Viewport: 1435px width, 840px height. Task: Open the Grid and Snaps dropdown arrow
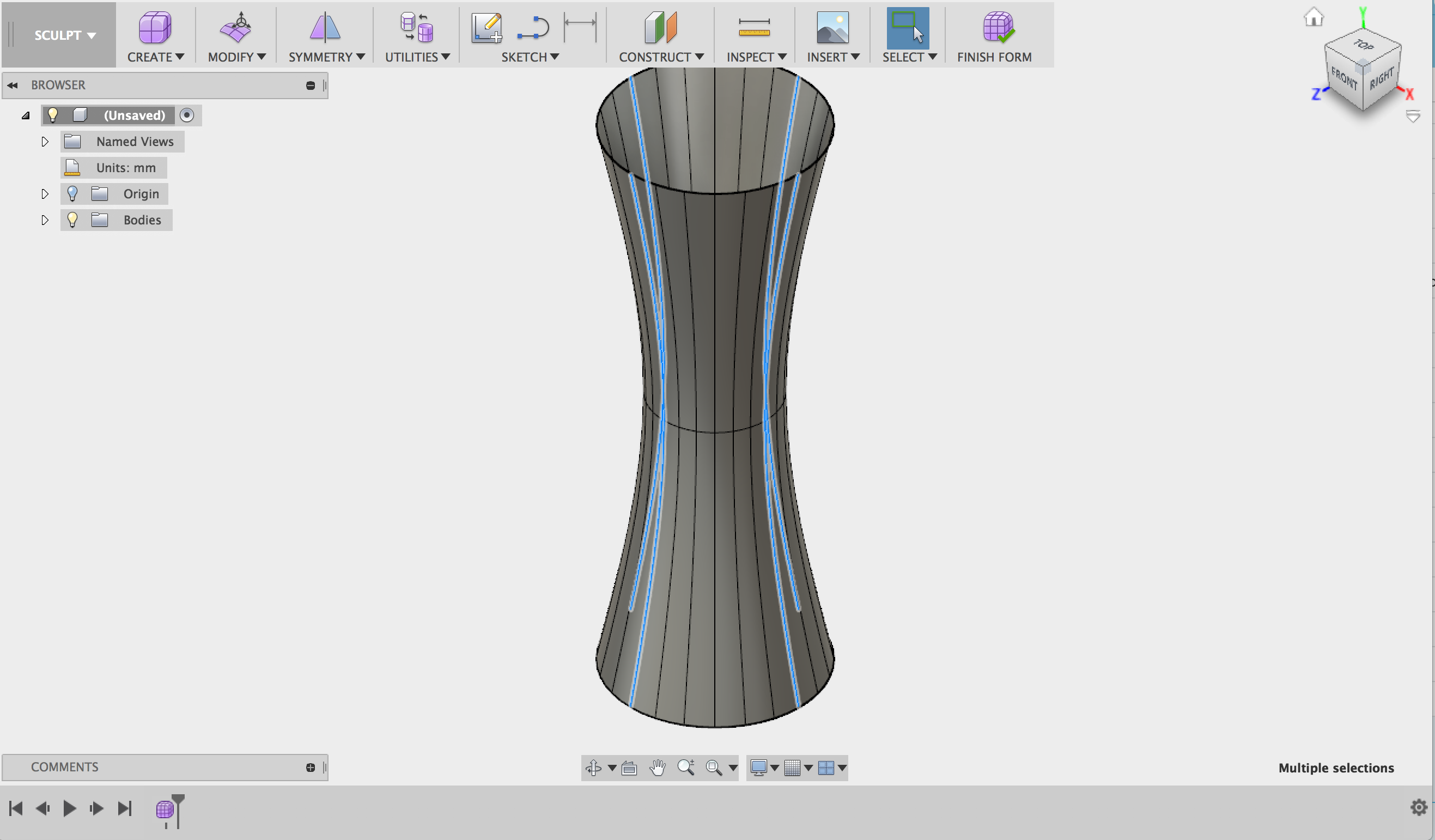(808, 768)
